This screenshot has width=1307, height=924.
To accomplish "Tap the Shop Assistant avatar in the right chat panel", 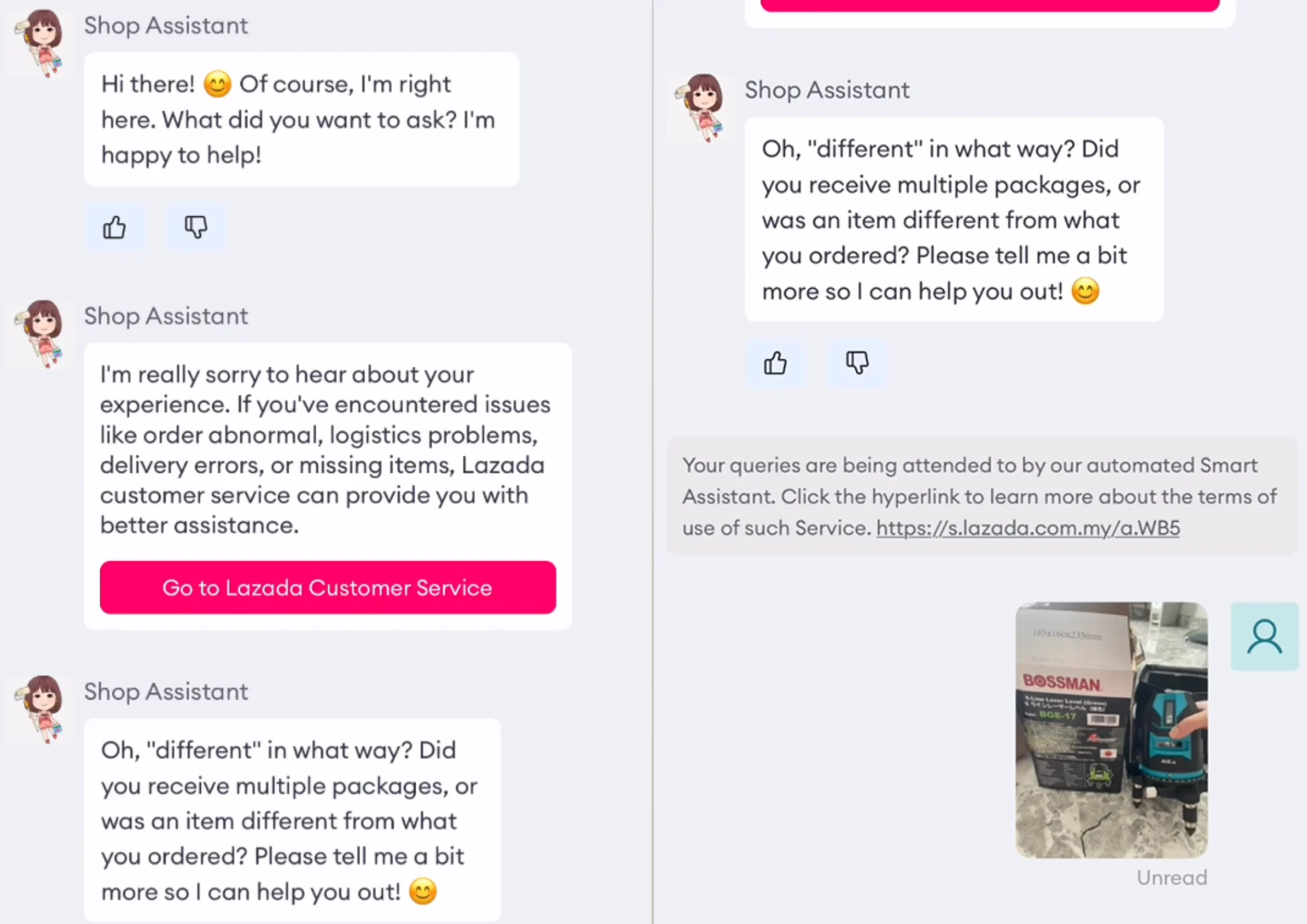I will pyautogui.click(x=702, y=108).
